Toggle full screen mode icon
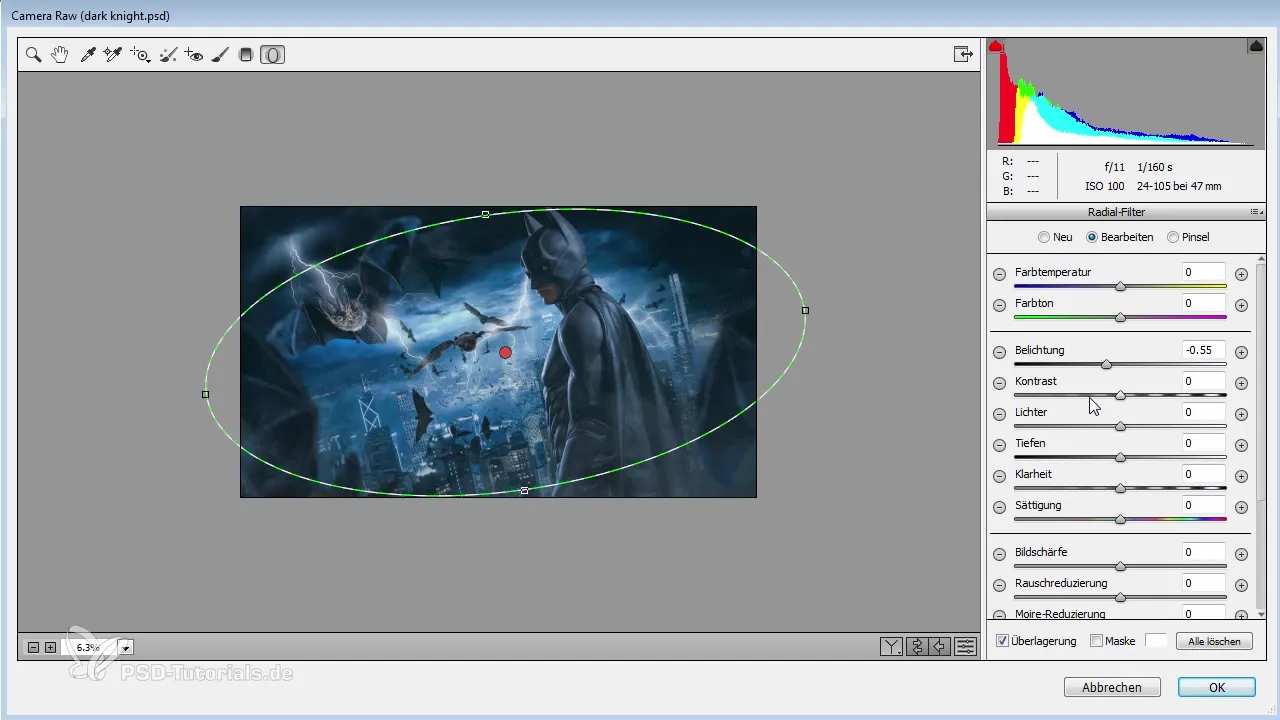The image size is (1280, 720). click(x=963, y=55)
